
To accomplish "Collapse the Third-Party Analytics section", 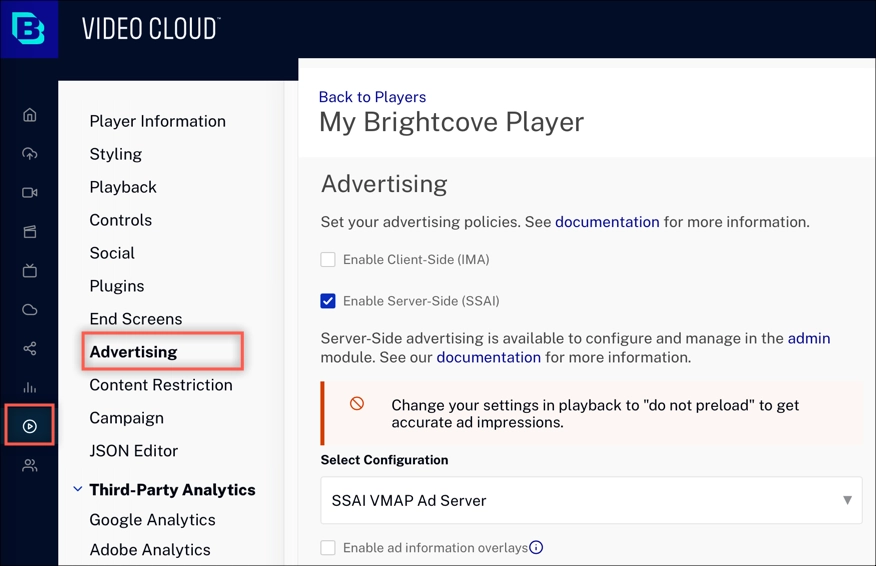I will [78, 490].
